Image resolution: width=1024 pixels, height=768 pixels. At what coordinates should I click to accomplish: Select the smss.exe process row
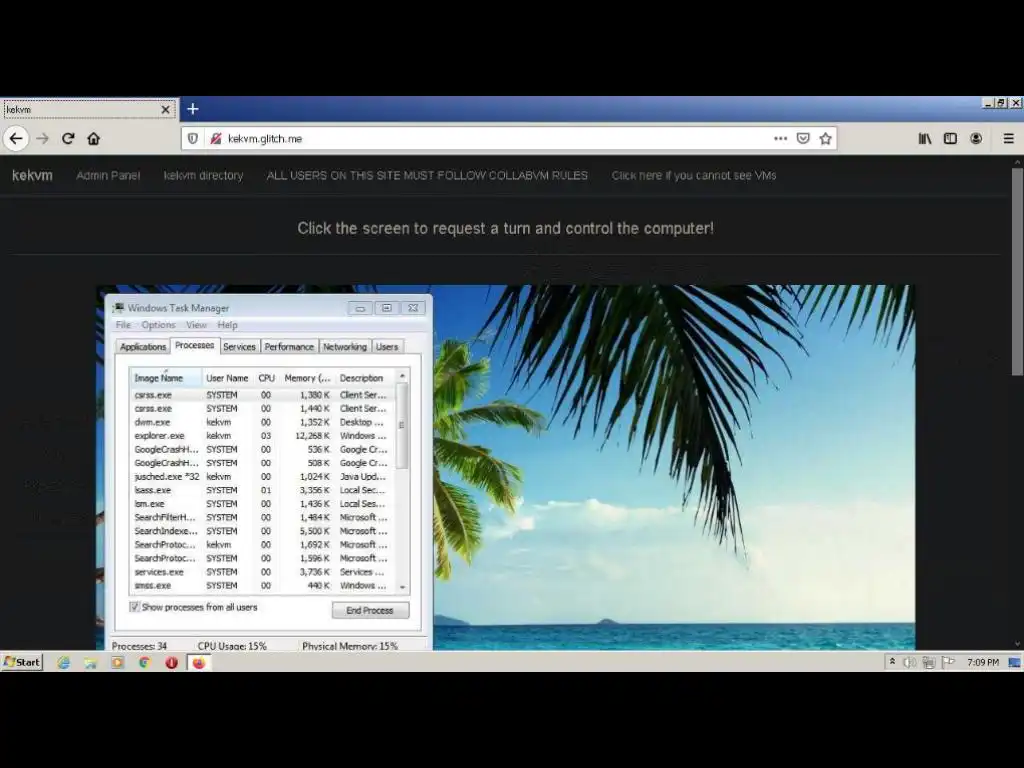coord(262,585)
